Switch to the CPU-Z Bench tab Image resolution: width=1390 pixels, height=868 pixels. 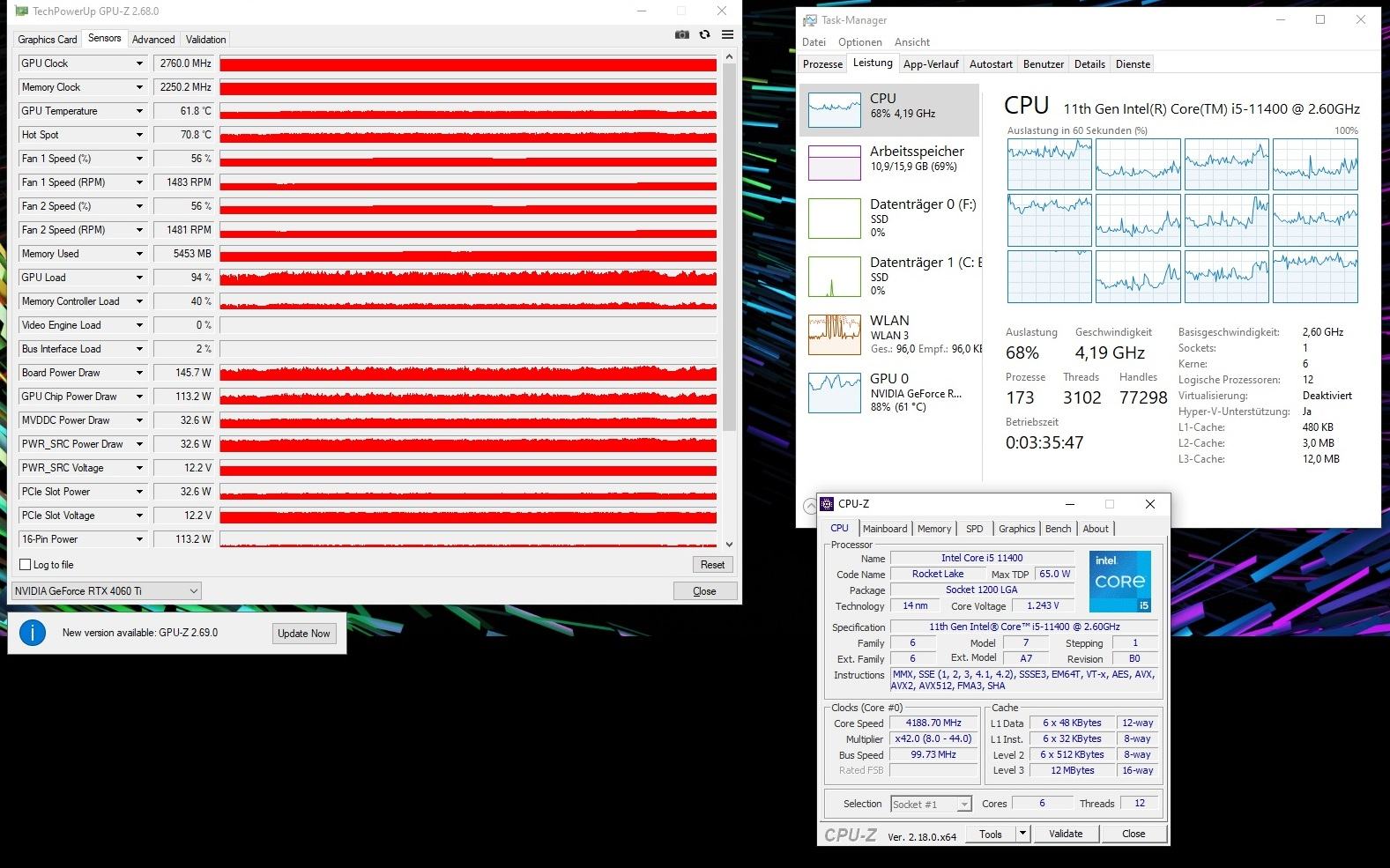coord(1059,529)
